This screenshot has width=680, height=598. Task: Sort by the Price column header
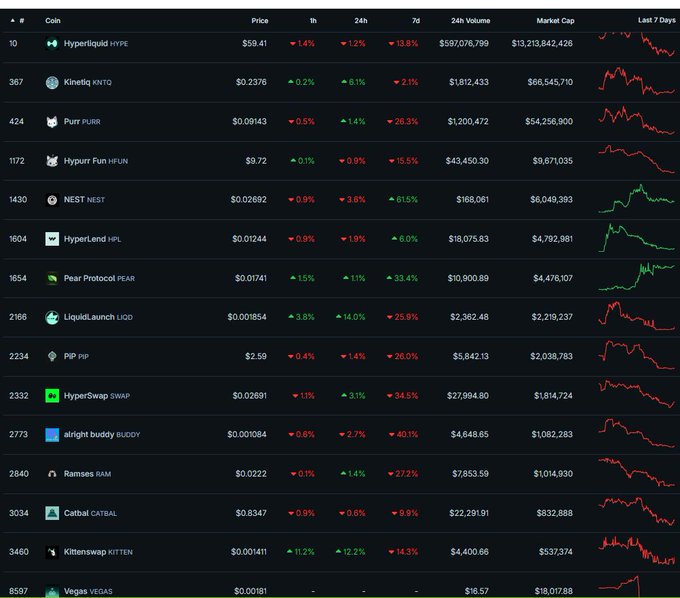260,20
